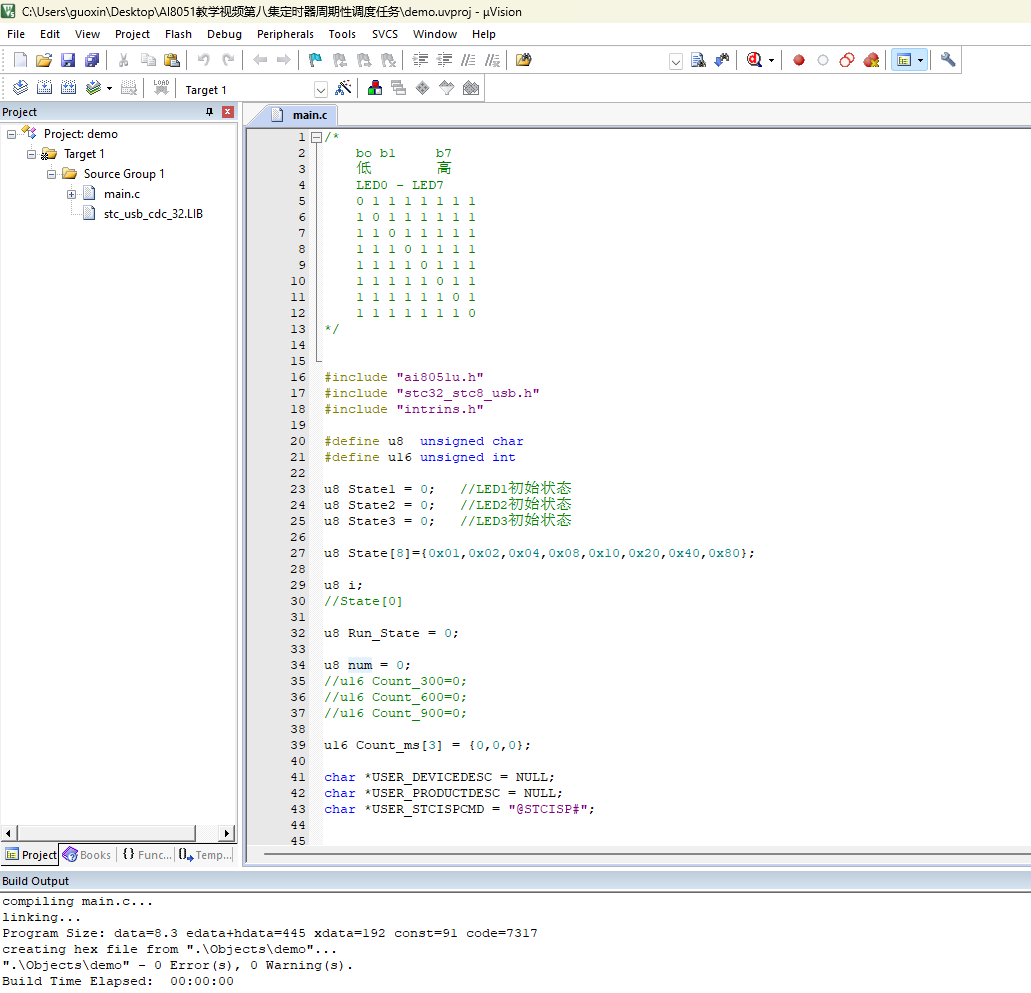The image size is (1031, 993).
Task: Close the Project pane
Action: 228,112
